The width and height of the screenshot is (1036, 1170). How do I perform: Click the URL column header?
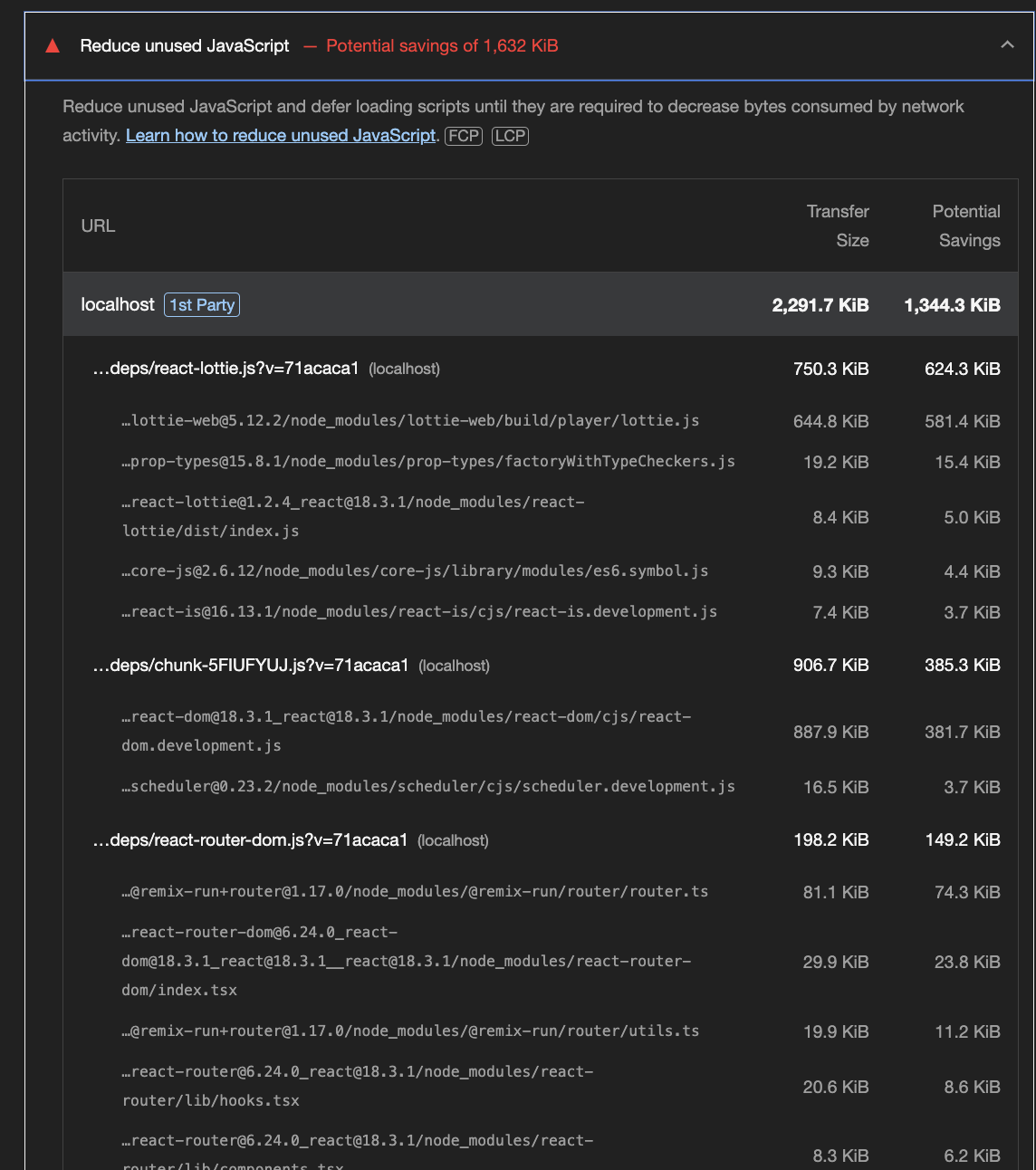click(x=98, y=225)
